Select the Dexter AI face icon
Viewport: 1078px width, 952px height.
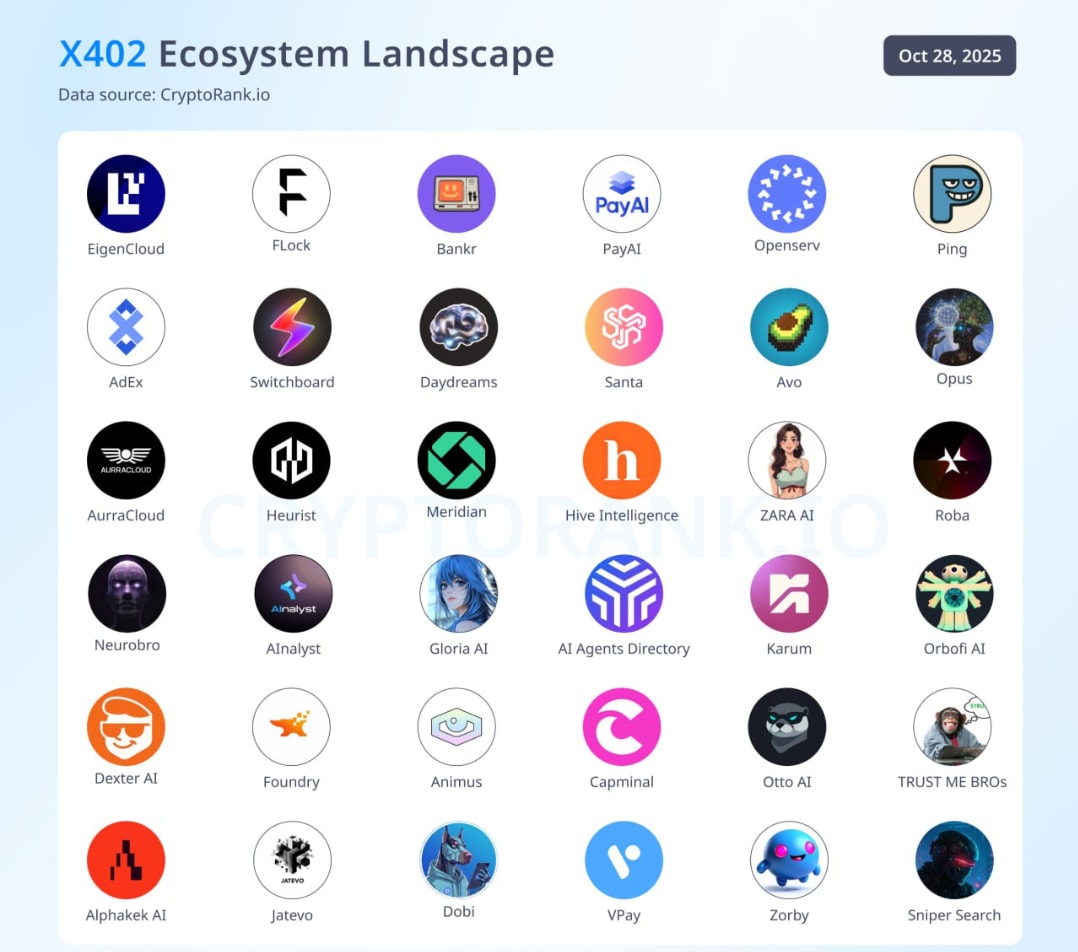126,727
